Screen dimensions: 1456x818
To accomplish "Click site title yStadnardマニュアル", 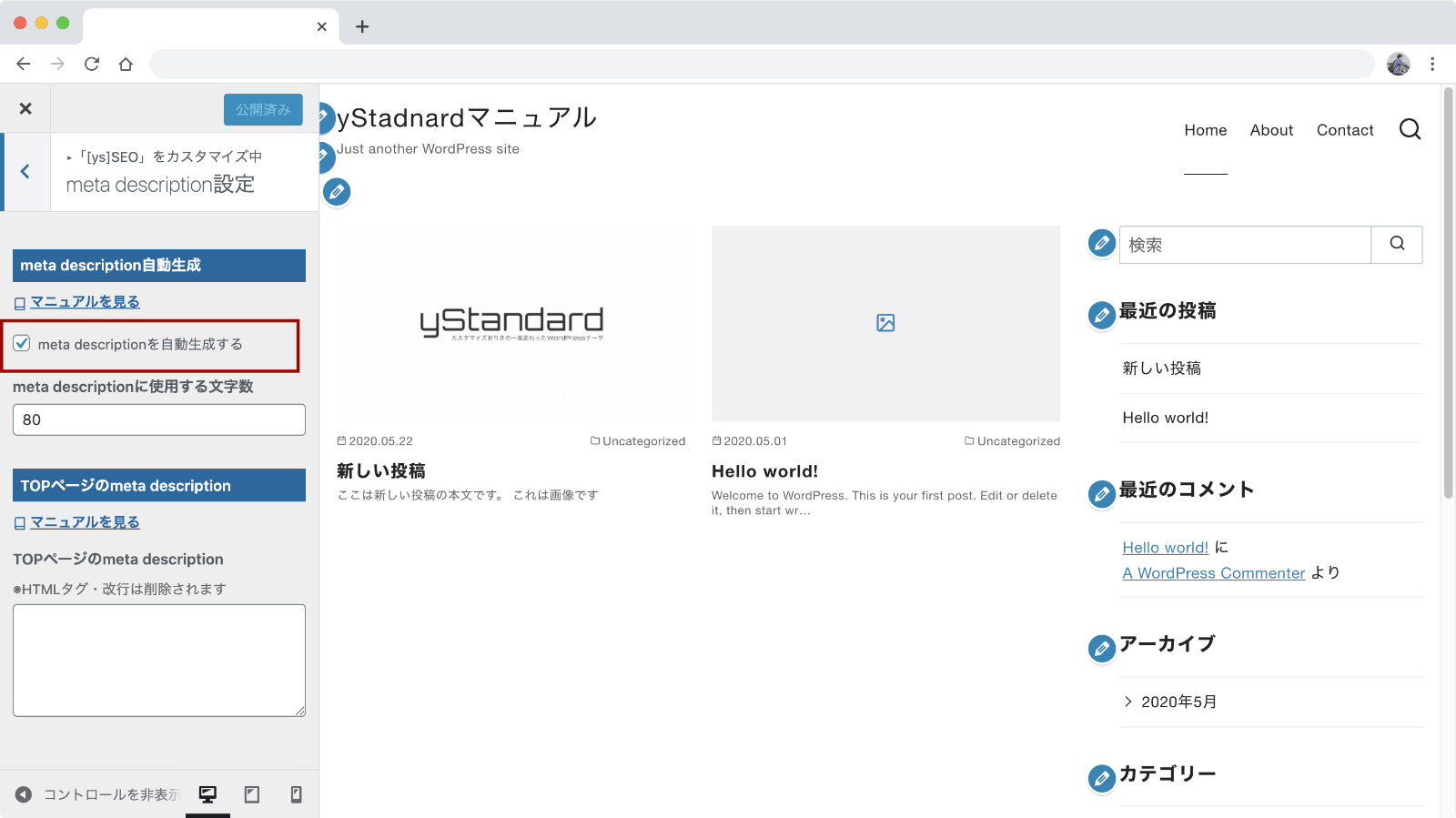I will [467, 118].
